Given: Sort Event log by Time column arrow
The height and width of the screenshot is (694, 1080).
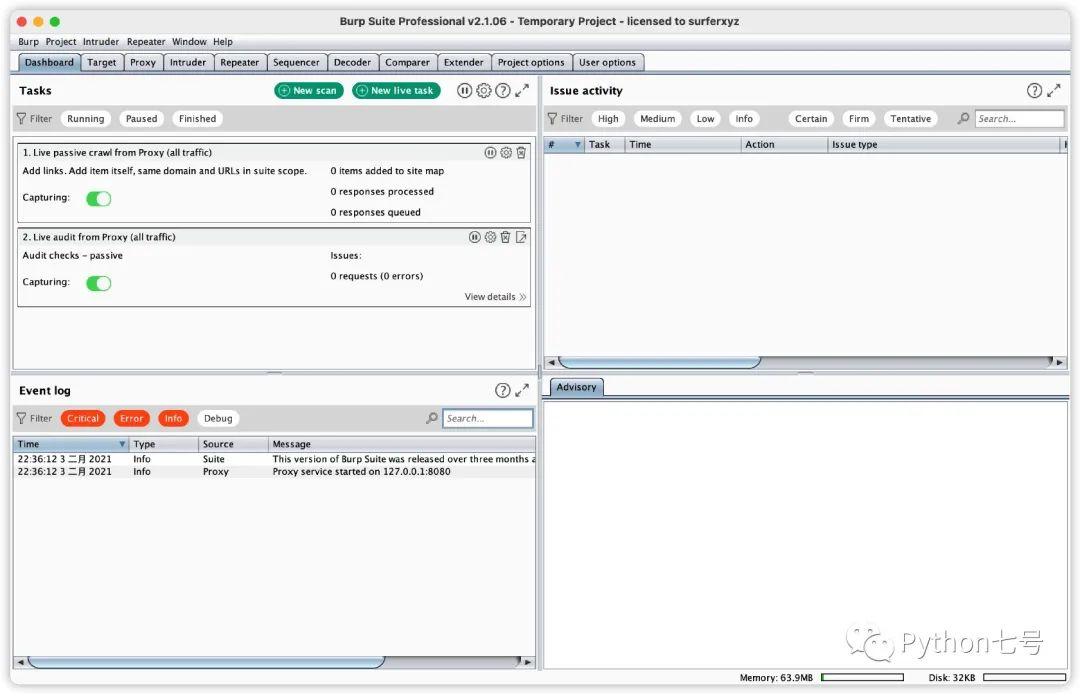Looking at the screenshot, I should pos(122,444).
